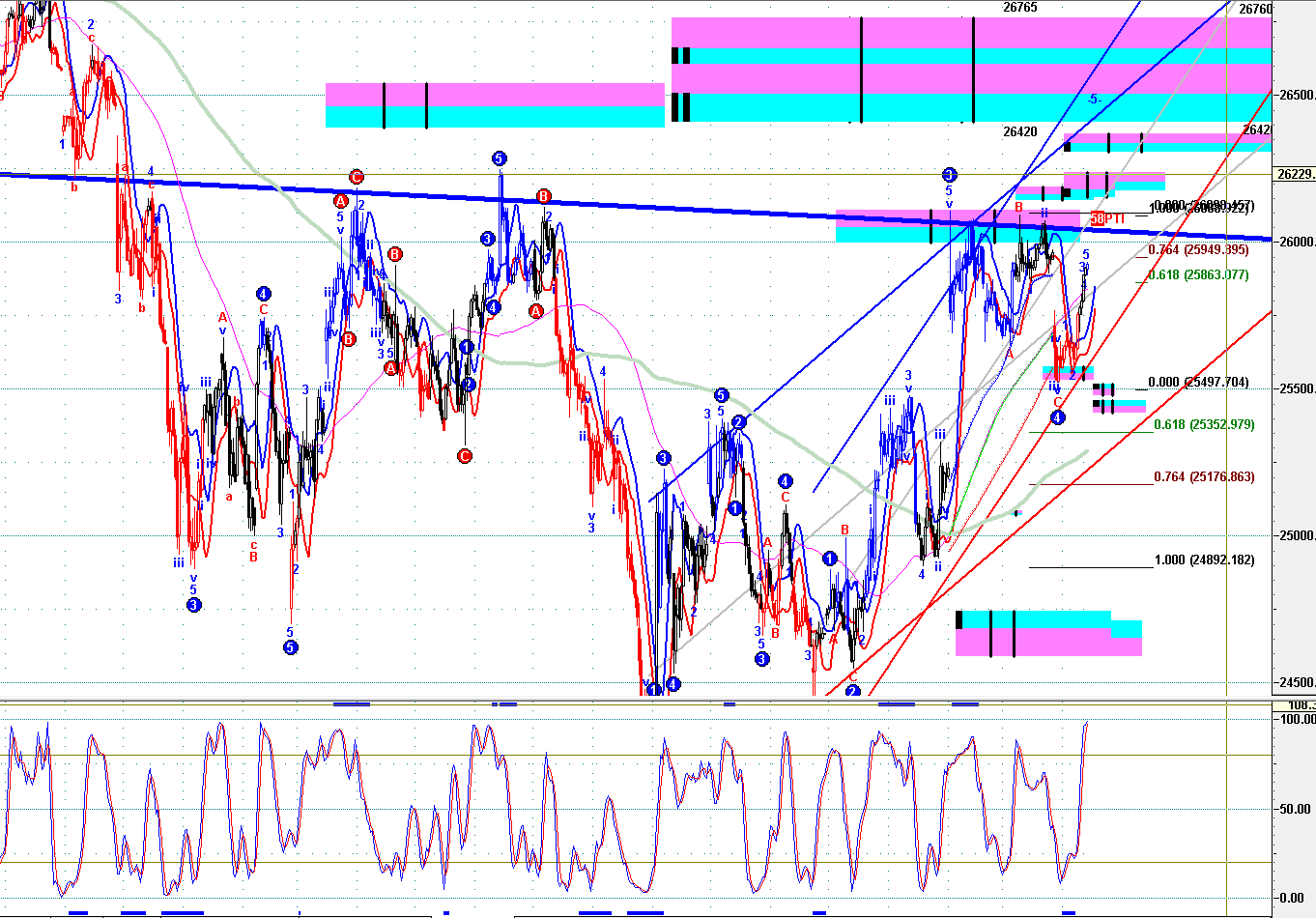Image resolution: width=1316 pixels, height=918 pixels.
Task: Click the highlighted 26229 price axis tag
Action: tap(1295, 174)
